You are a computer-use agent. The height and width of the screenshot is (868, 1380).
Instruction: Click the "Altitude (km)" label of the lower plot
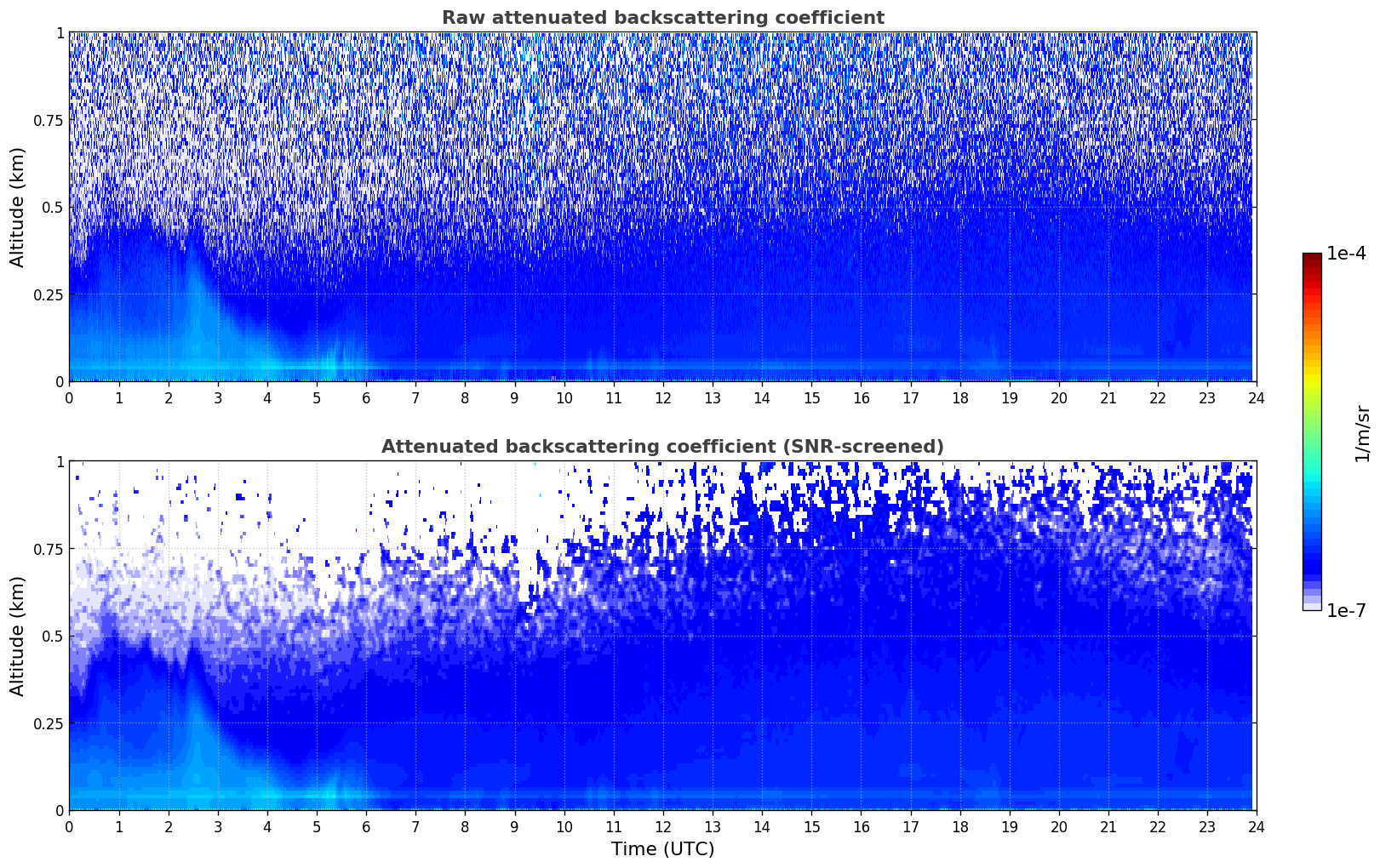point(18,636)
